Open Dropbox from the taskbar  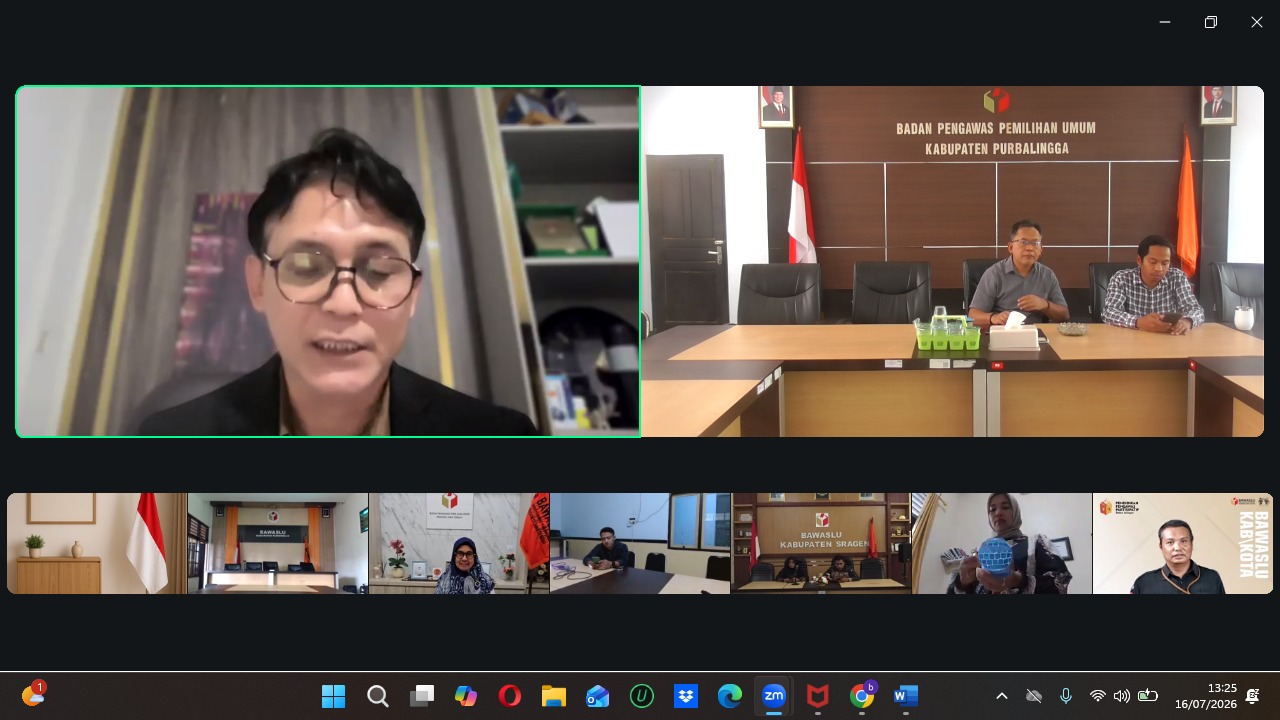tap(686, 696)
